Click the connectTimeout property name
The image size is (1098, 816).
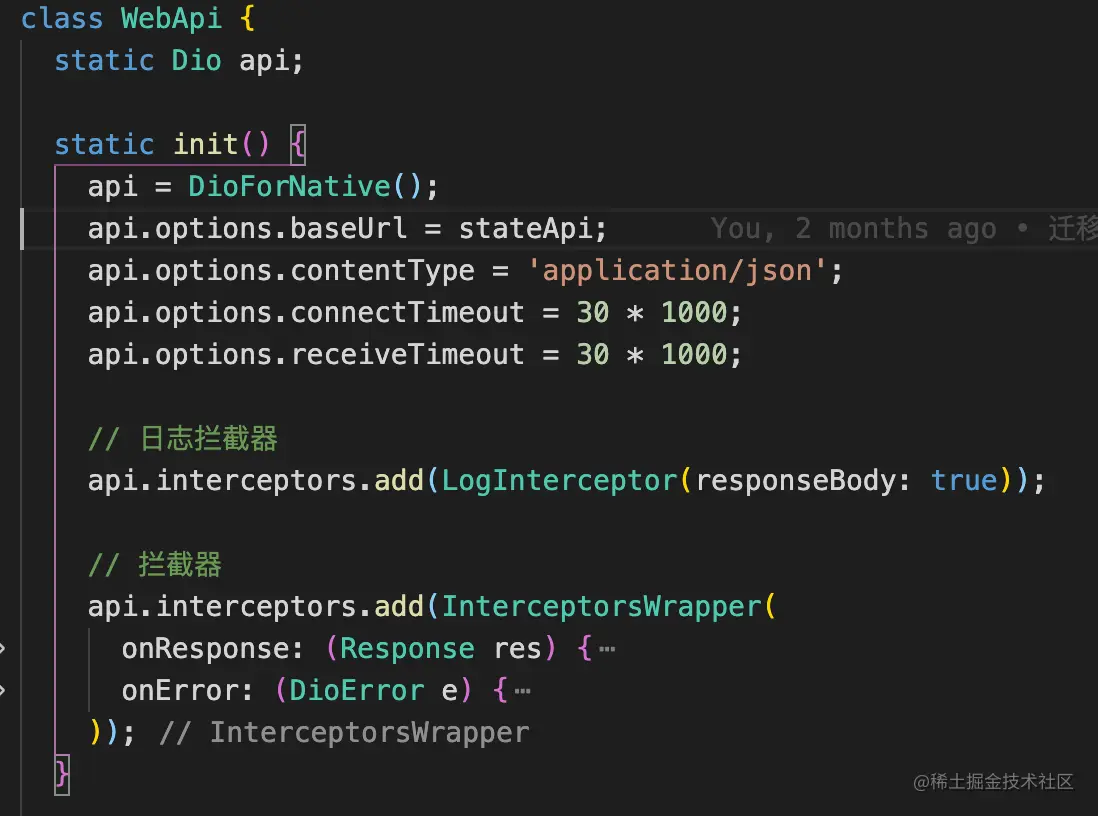(407, 313)
